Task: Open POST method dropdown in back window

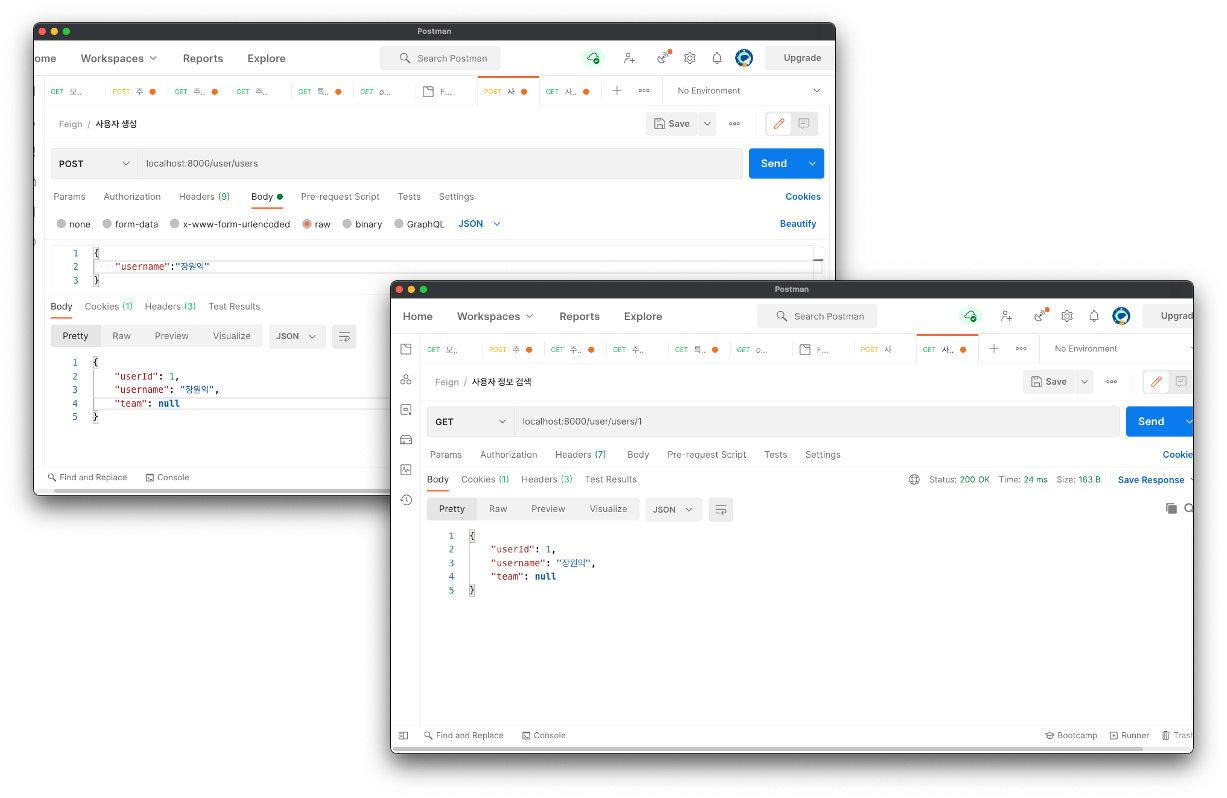Action: 94,163
